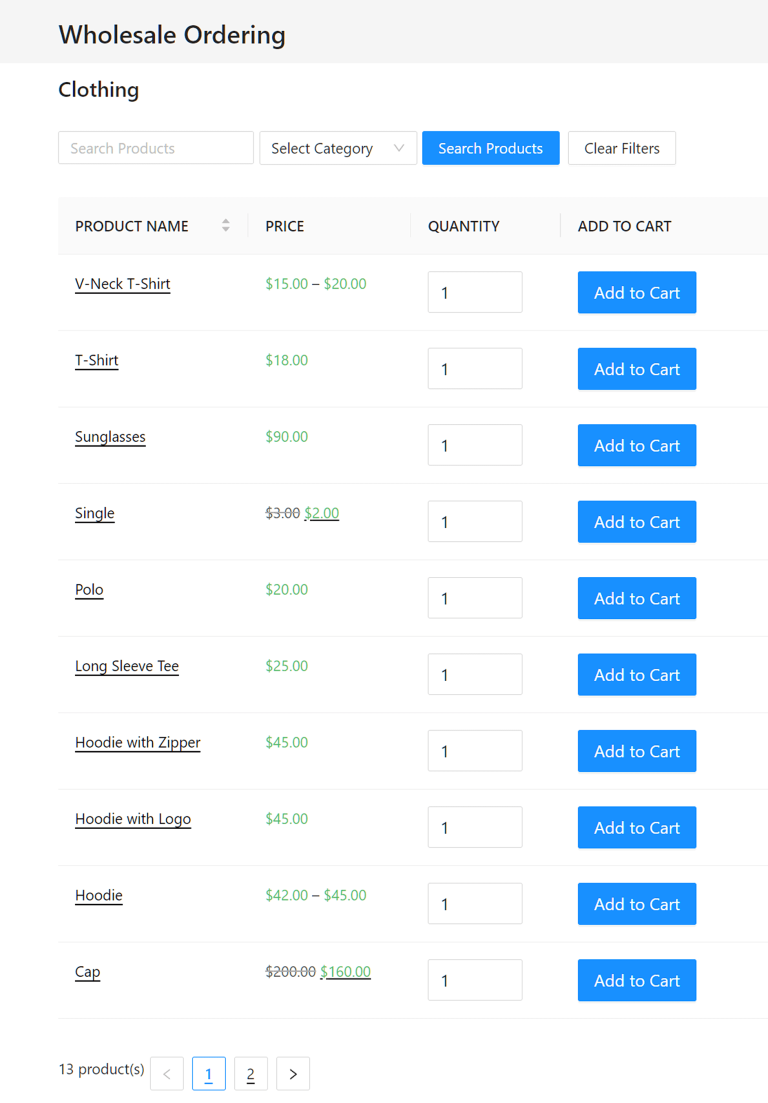Screen dimensions: 768x1103
Task: Add Sunglasses to cart
Action: tap(637, 446)
